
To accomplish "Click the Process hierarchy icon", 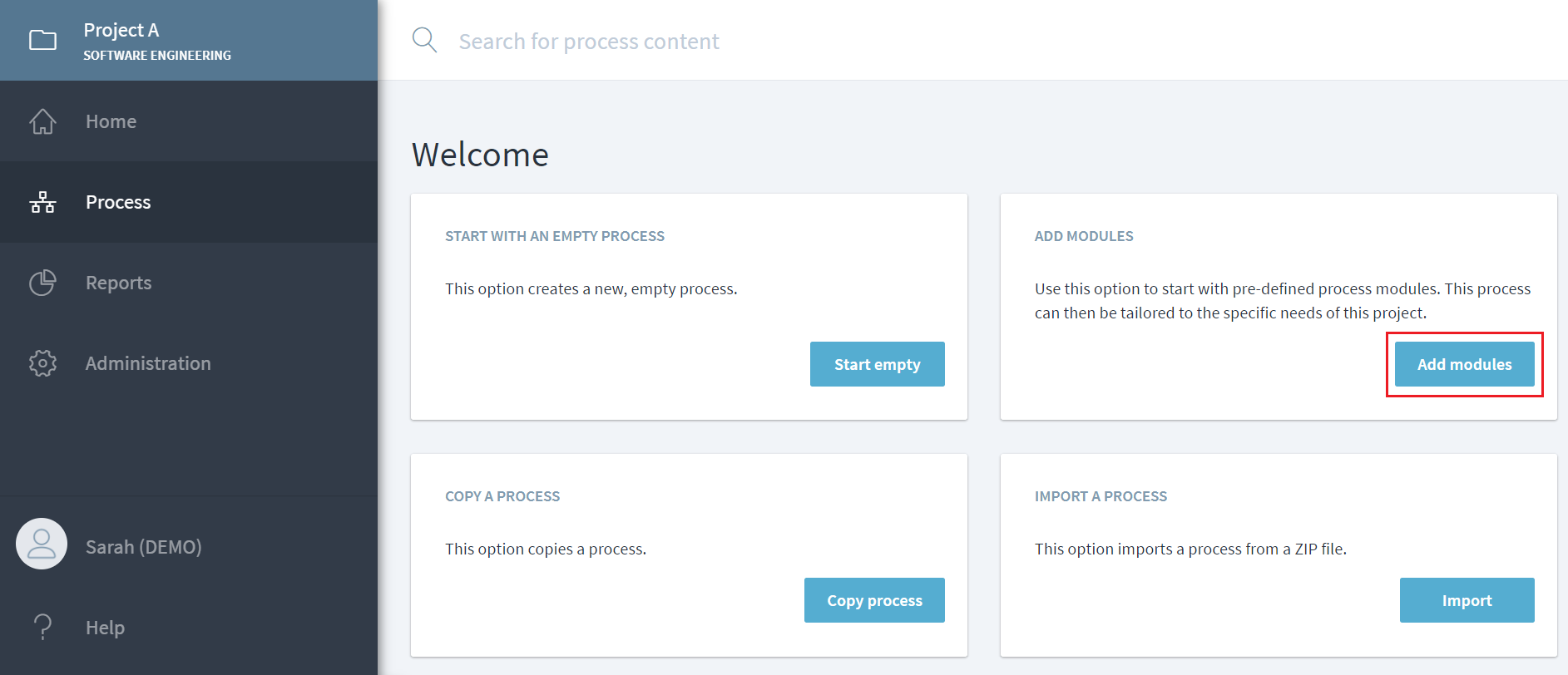I will point(42,202).
